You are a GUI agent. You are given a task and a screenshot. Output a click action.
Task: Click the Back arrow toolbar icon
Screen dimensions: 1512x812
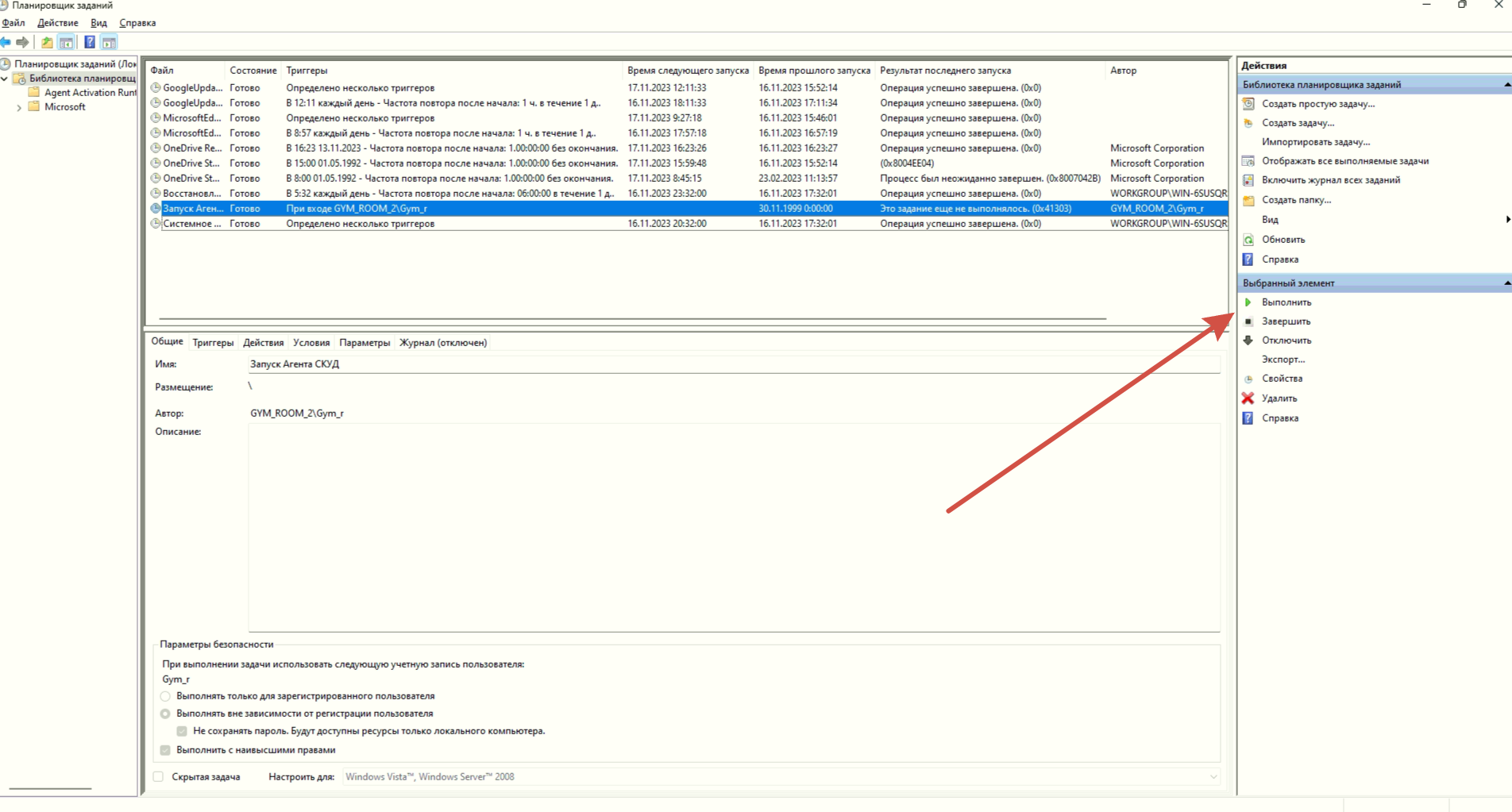click(x=6, y=42)
